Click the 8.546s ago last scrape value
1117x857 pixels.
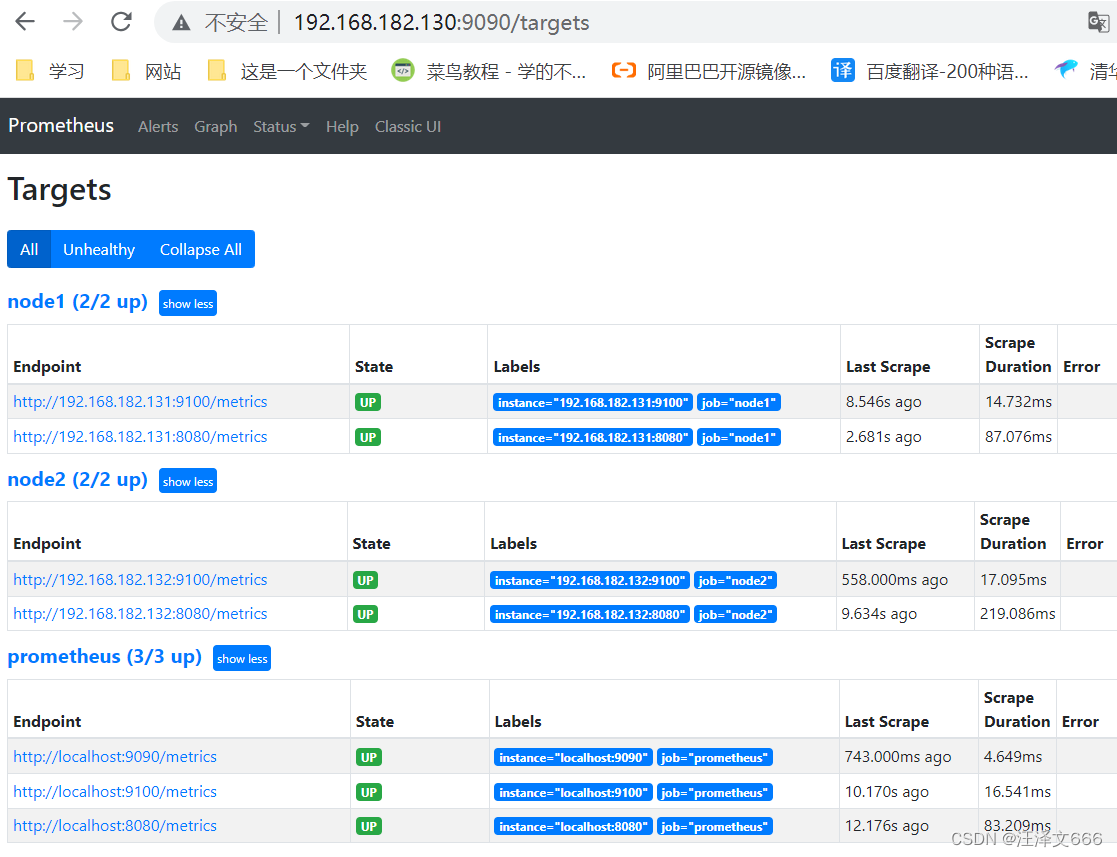tap(883, 402)
